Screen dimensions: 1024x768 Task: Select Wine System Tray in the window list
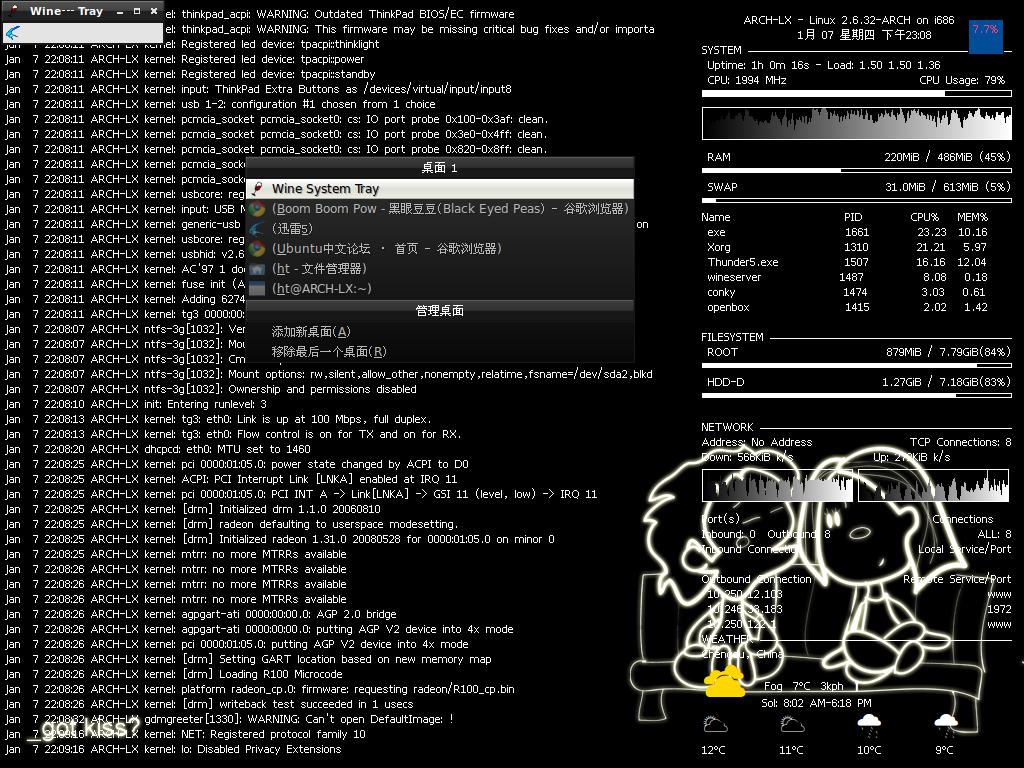[x=440, y=189]
